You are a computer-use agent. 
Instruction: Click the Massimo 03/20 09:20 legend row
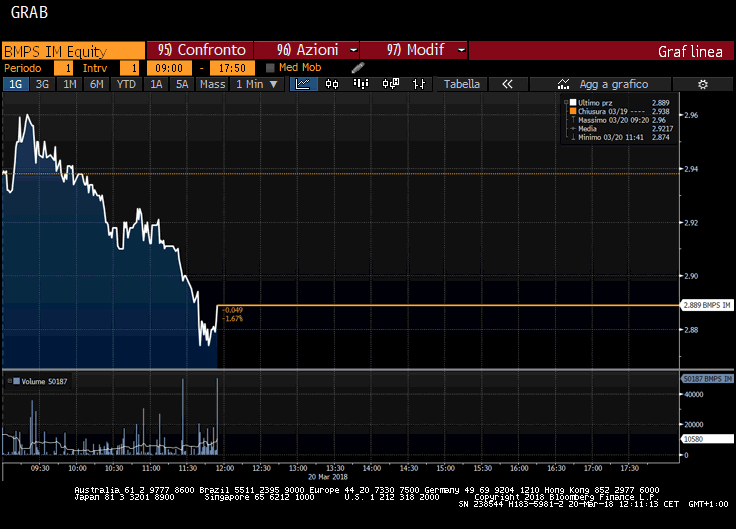[x=618, y=120]
